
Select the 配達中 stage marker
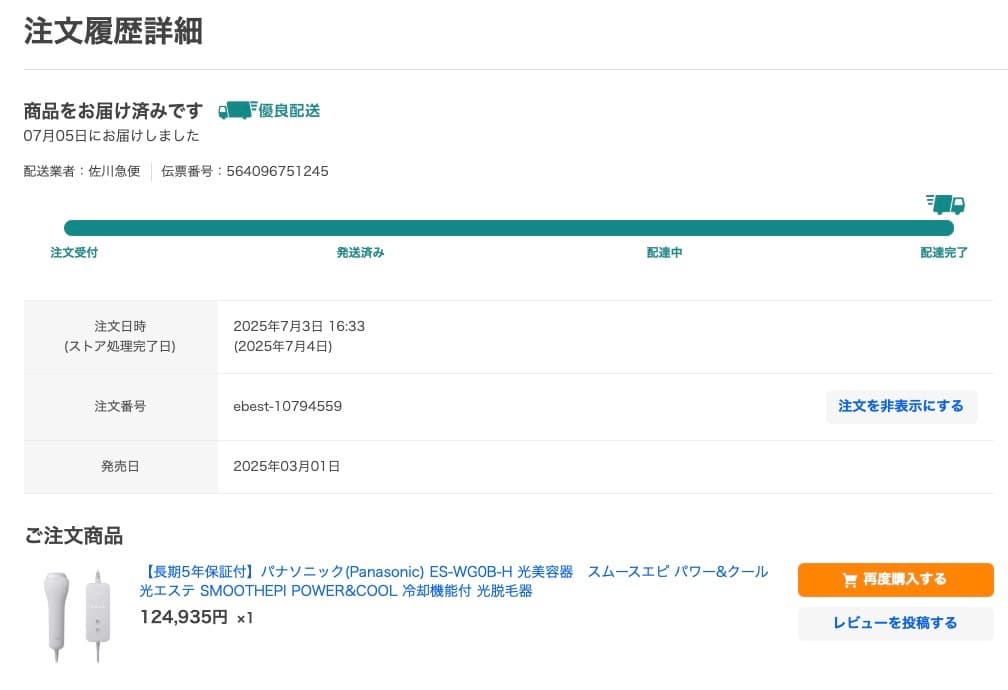(x=664, y=252)
